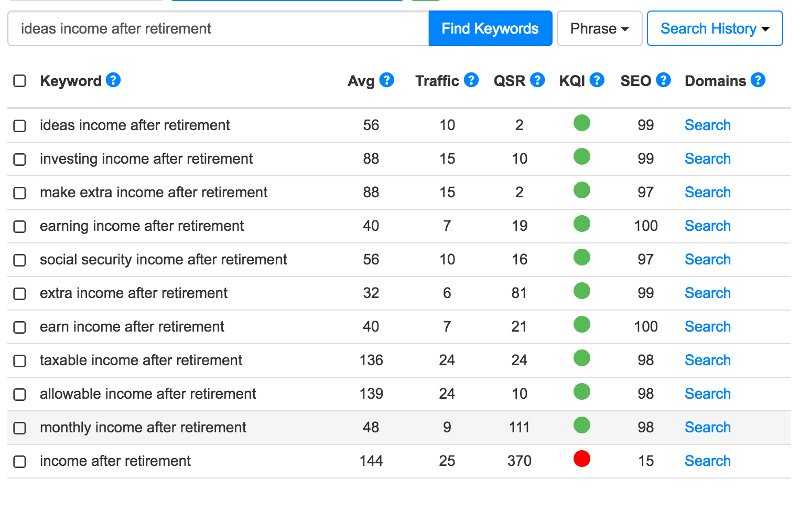The width and height of the screenshot is (800, 509).
Task: Expand the Search History dropdown
Action: (715, 29)
